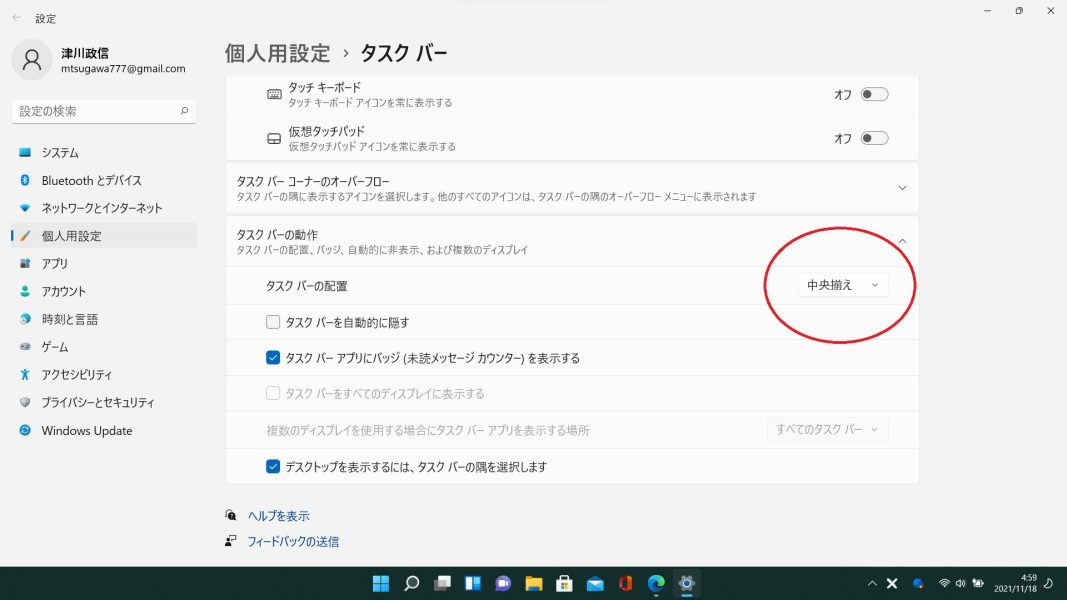Open the Mail app on the taskbar

595,583
